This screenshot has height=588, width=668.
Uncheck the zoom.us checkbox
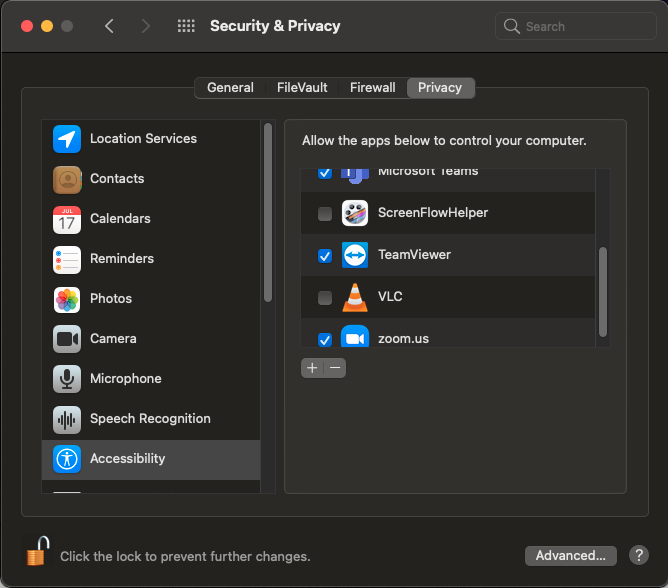pos(325,340)
